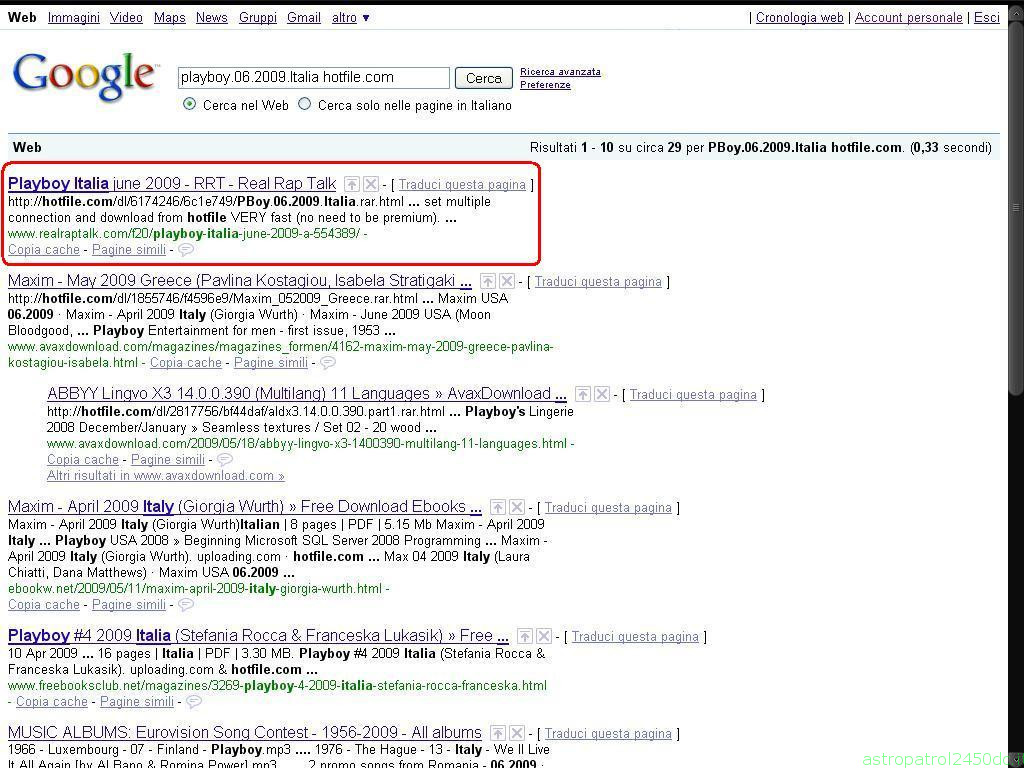Image resolution: width=1024 pixels, height=768 pixels.
Task: Open the 'Playboy Italia june 2009 - RRT' result title
Action: 172,184
